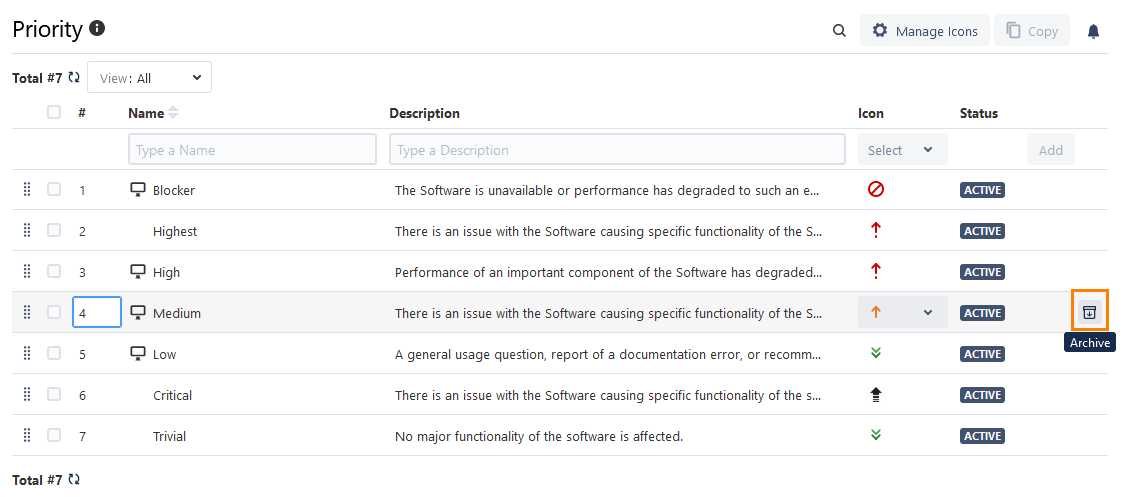Click the monitor icon beside Blocker
1123x497 pixels.
tap(138, 190)
